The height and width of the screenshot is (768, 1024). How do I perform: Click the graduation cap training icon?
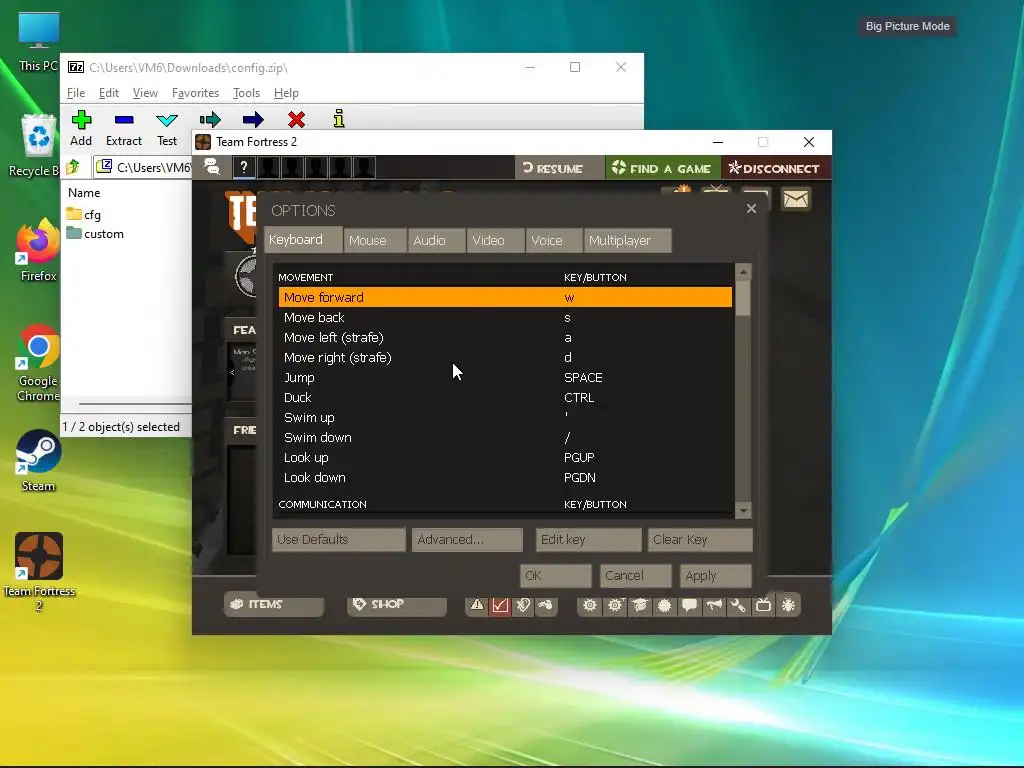coord(640,605)
